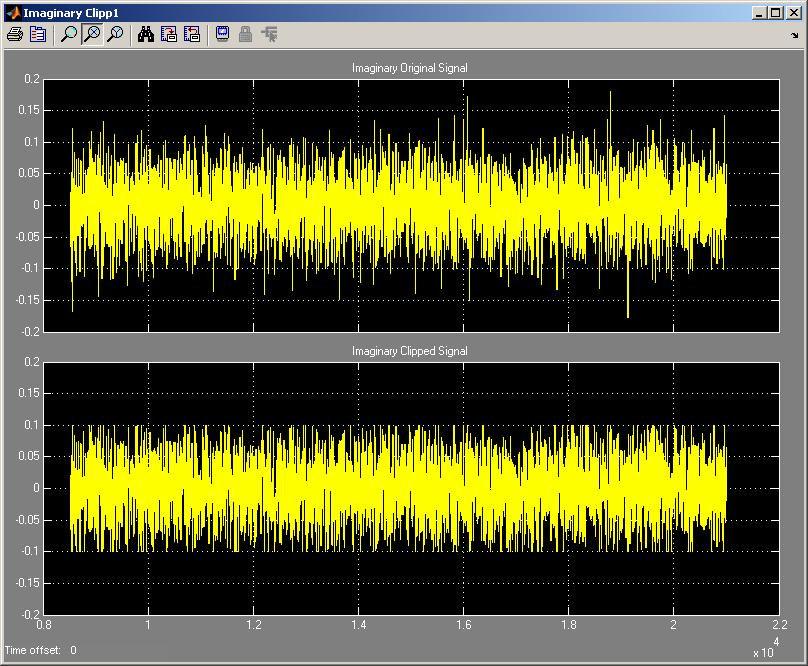Image resolution: width=808 pixels, height=666 pixels.
Task: Click the -0.15 y-label of the Original Signal plot
Action: pos(28,299)
